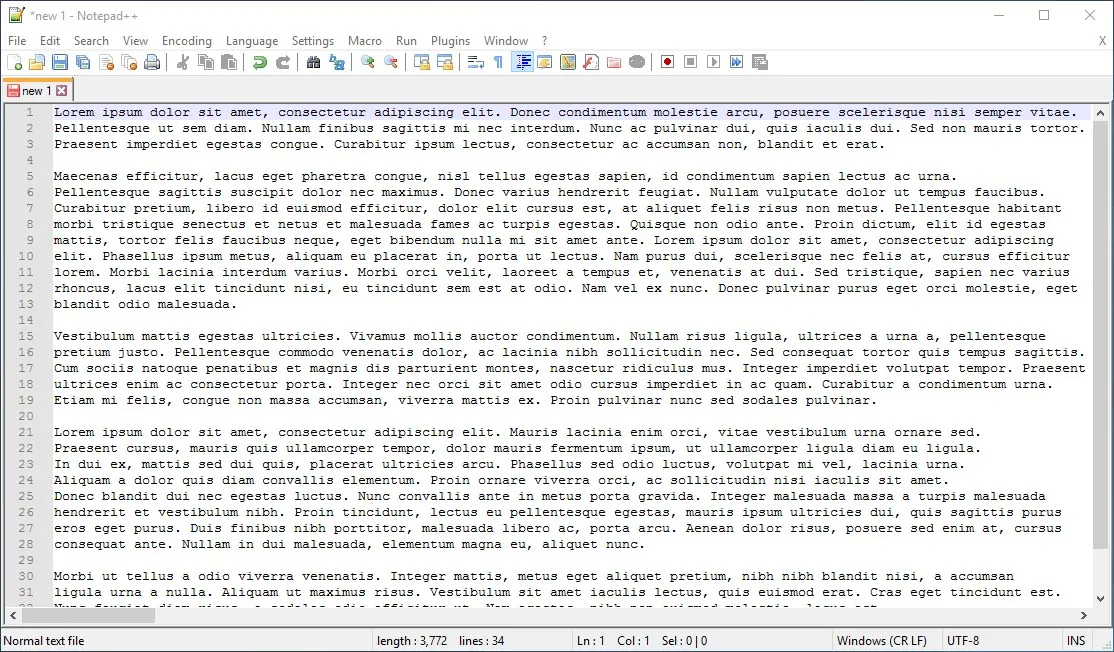Open the Run menu
The width and height of the screenshot is (1114, 652).
[406, 40]
